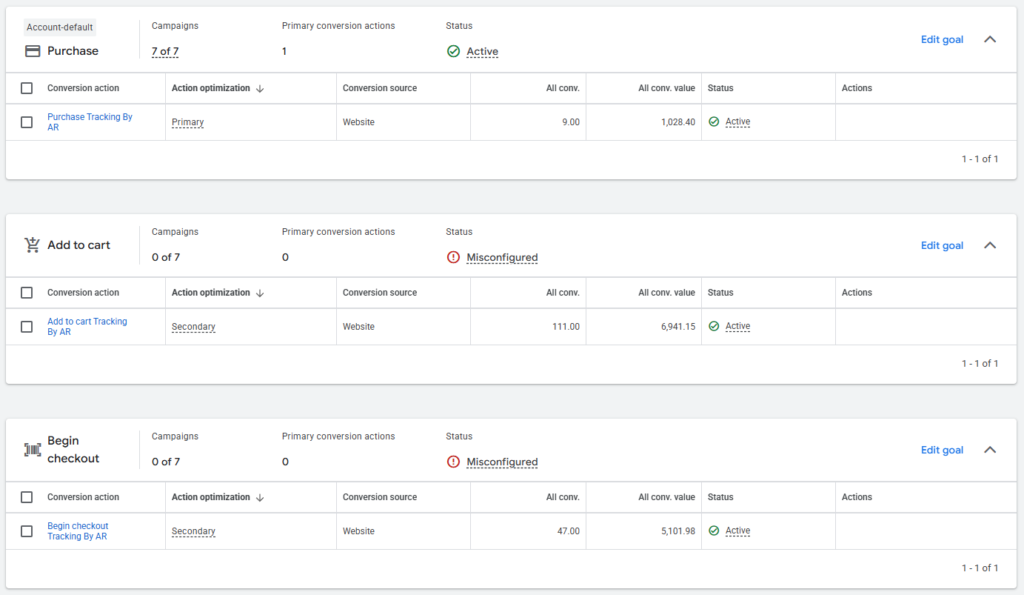Click the Add to cart shopping cart icon
The width and height of the screenshot is (1024, 595).
coord(32,245)
